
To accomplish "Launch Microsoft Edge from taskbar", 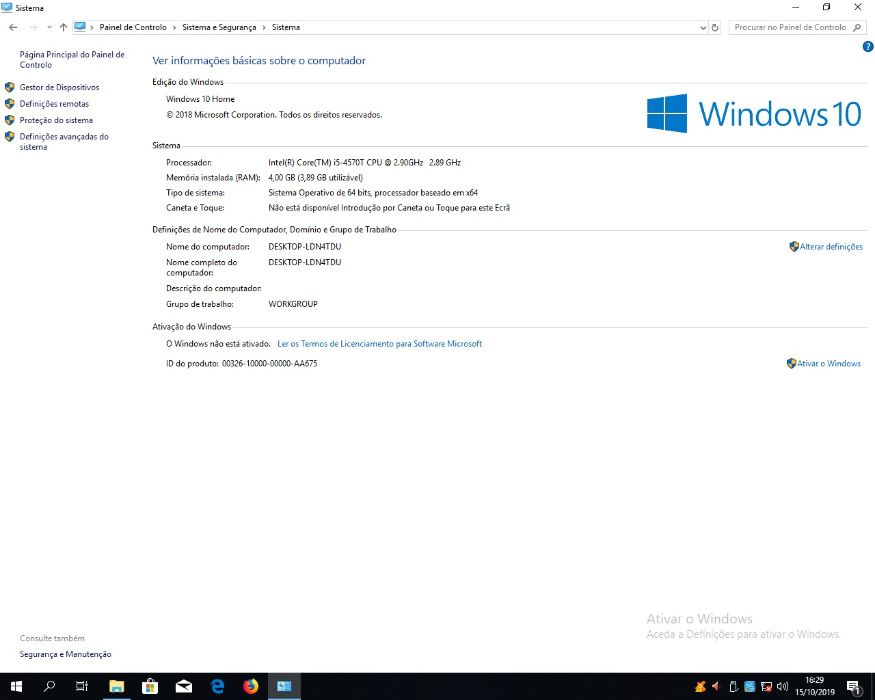I will [x=217, y=686].
